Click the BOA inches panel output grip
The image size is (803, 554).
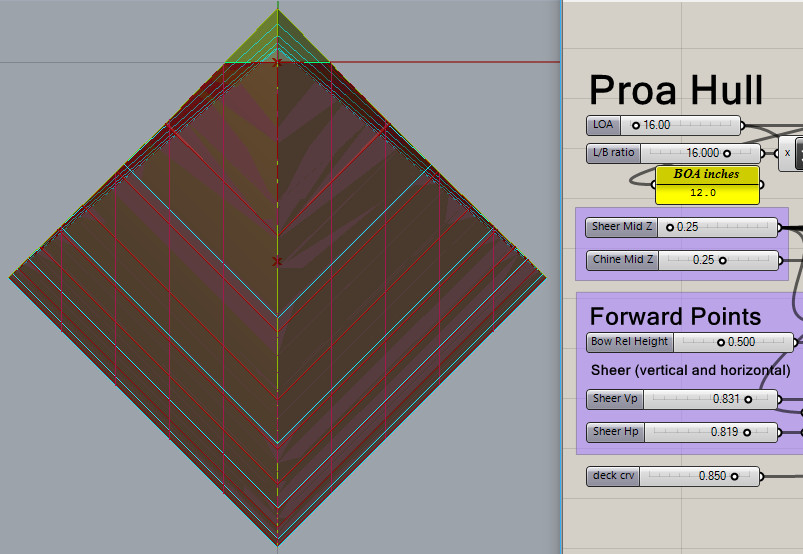tap(761, 185)
